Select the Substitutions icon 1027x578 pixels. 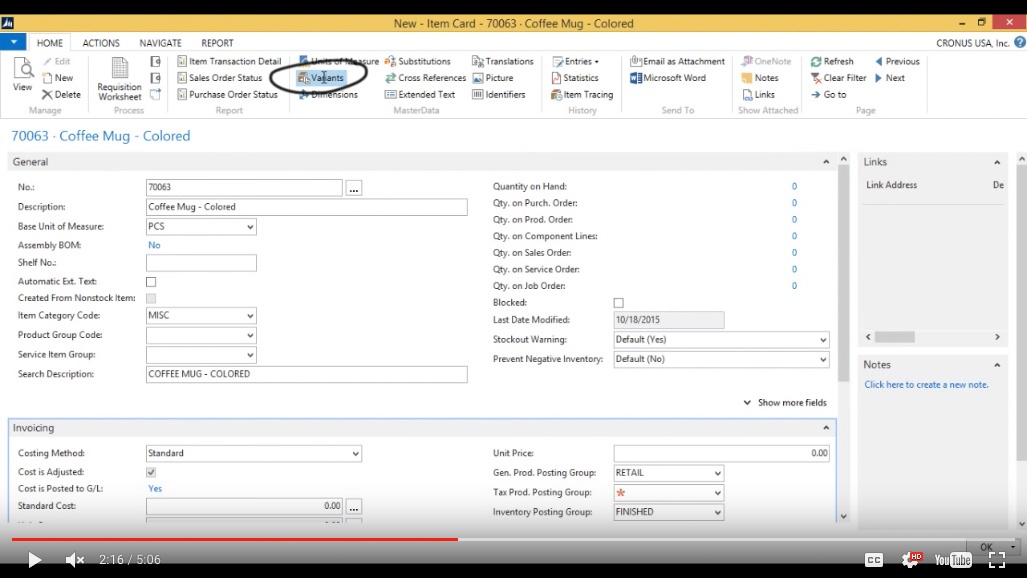[x=419, y=60]
